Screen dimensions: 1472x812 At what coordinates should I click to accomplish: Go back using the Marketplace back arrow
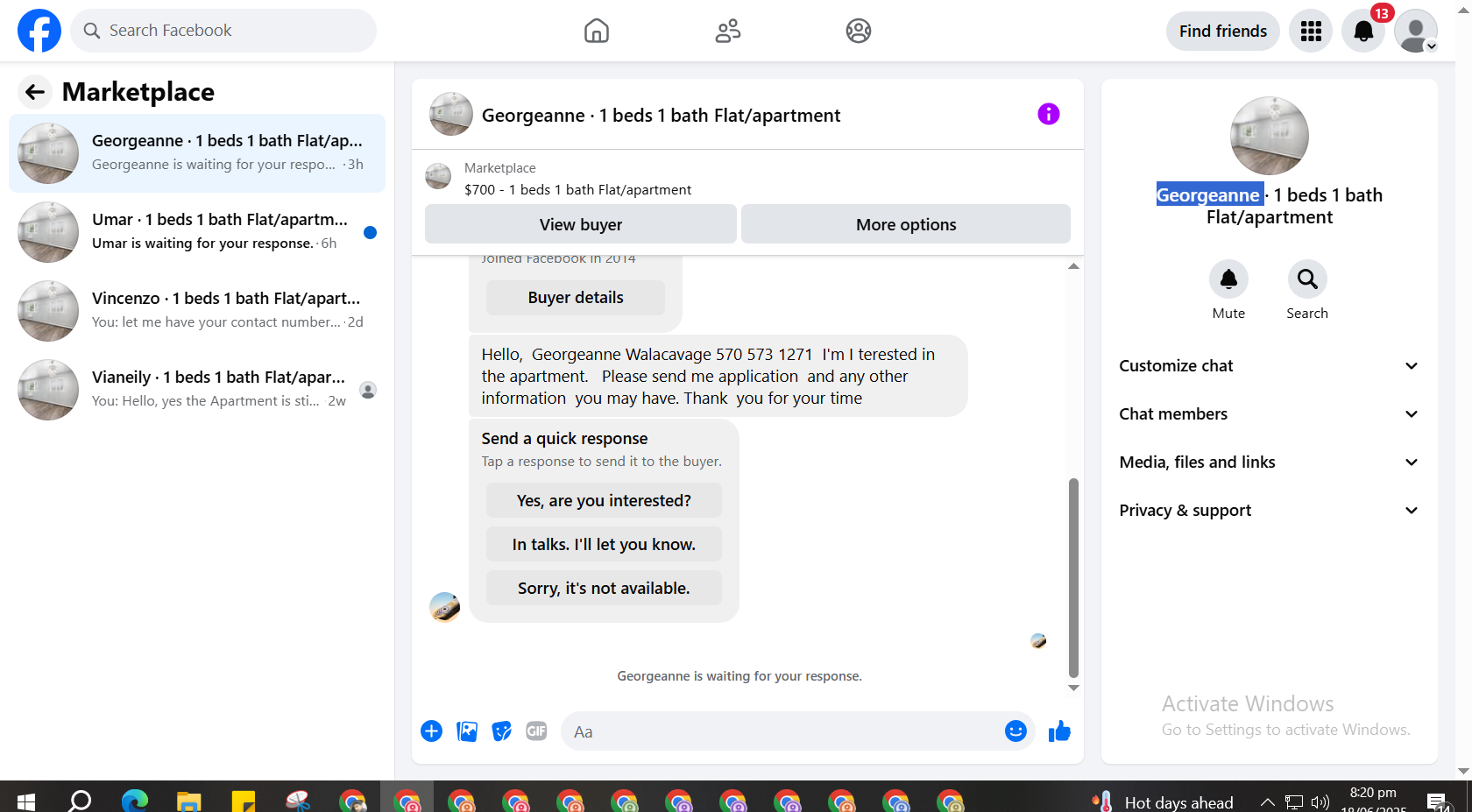(34, 91)
